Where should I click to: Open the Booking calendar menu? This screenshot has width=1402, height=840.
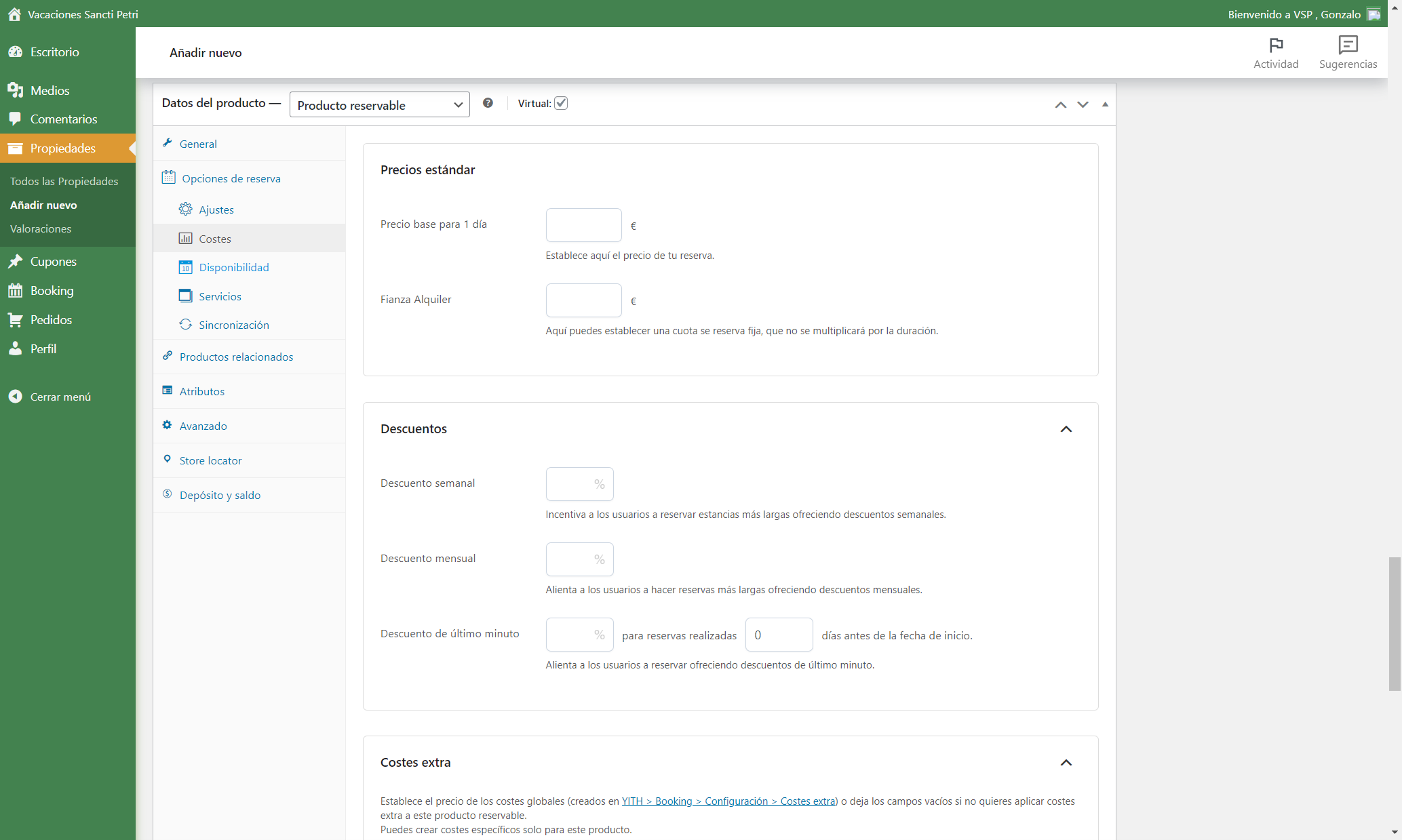click(x=52, y=290)
